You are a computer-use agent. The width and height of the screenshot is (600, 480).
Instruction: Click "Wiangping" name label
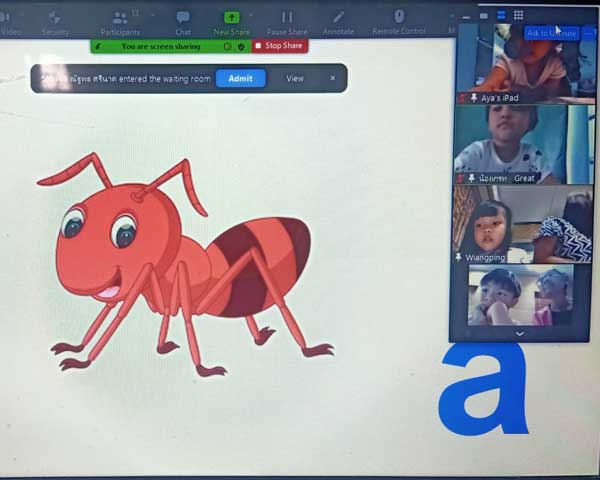pyautogui.click(x=485, y=258)
